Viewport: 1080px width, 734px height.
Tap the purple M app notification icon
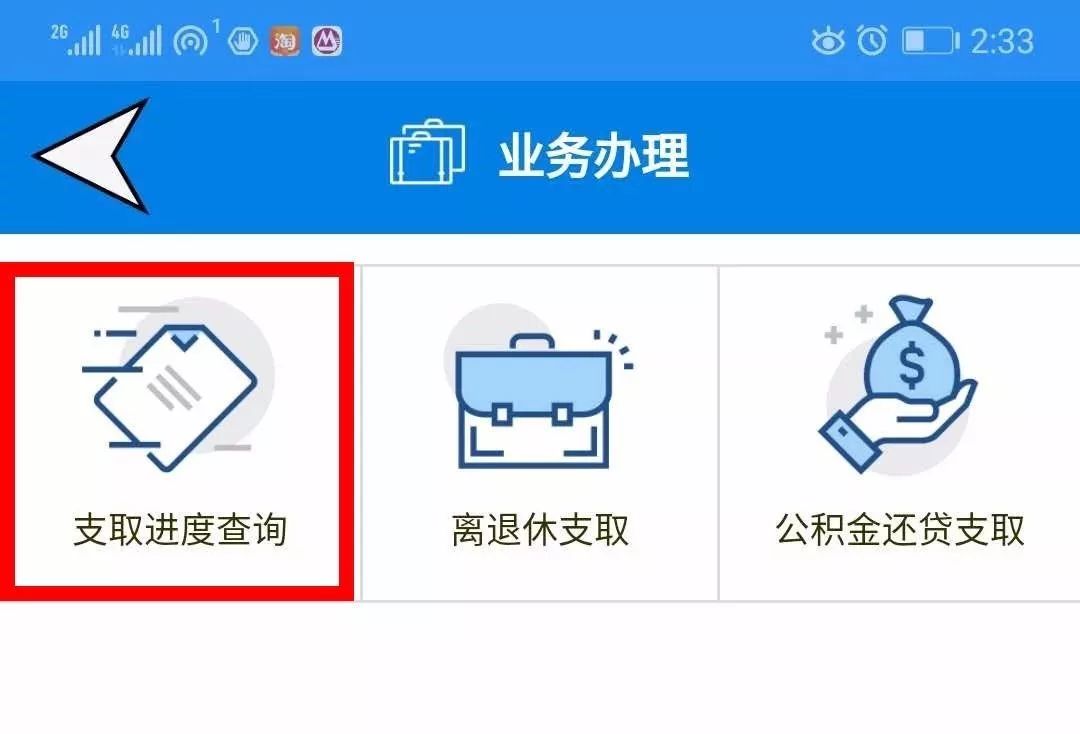tap(327, 41)
